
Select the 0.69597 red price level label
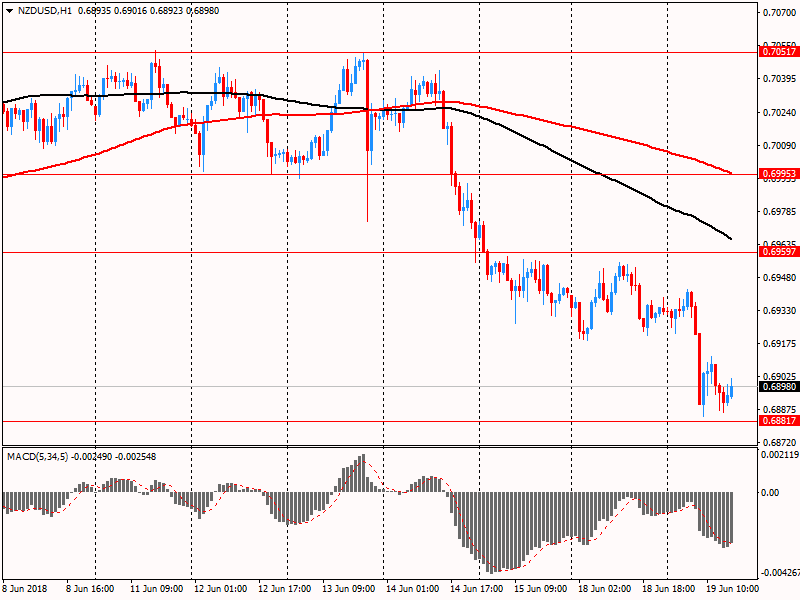(x=779, y=252)
